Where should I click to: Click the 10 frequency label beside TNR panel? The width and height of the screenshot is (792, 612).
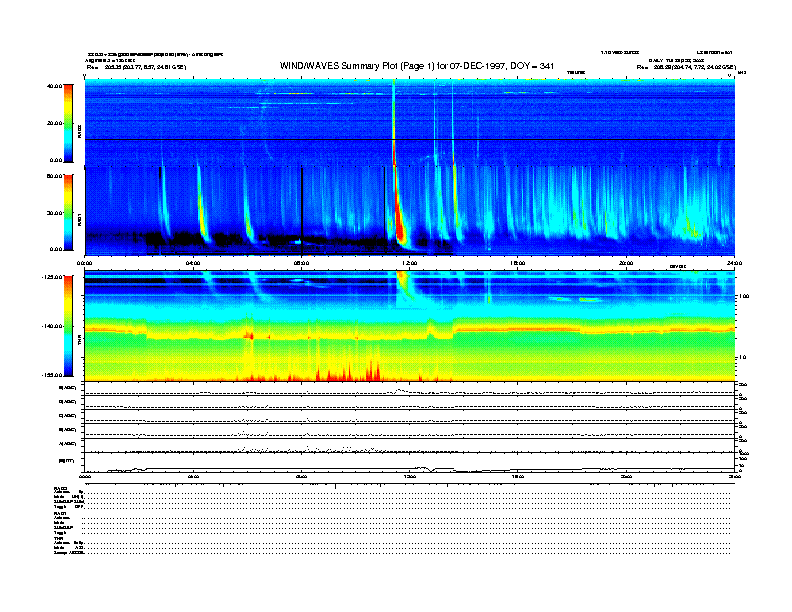742,357
